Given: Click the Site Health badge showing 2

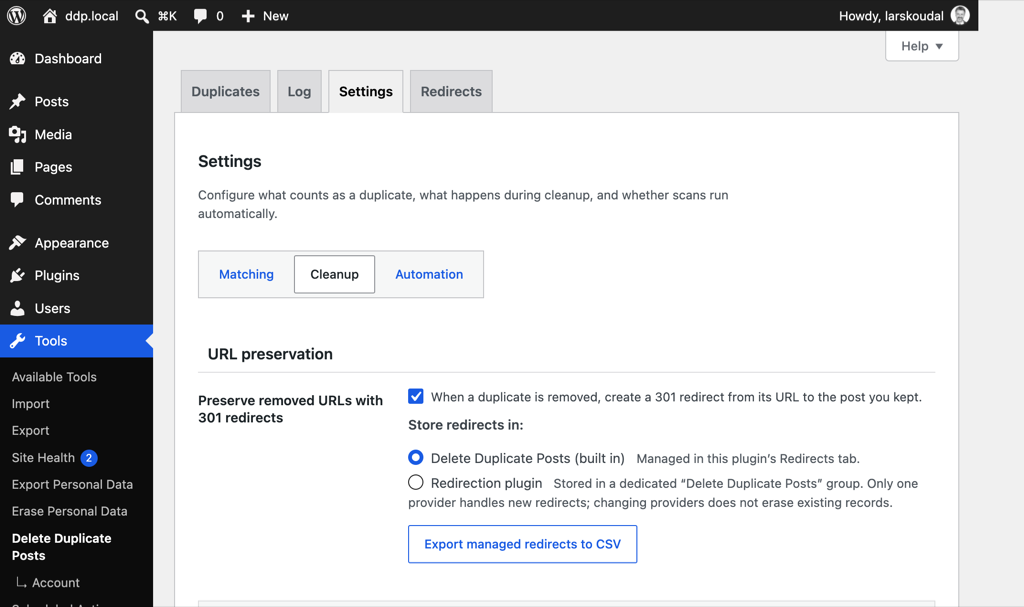Looking at the screenshot, I should click(x=89, y=458).
